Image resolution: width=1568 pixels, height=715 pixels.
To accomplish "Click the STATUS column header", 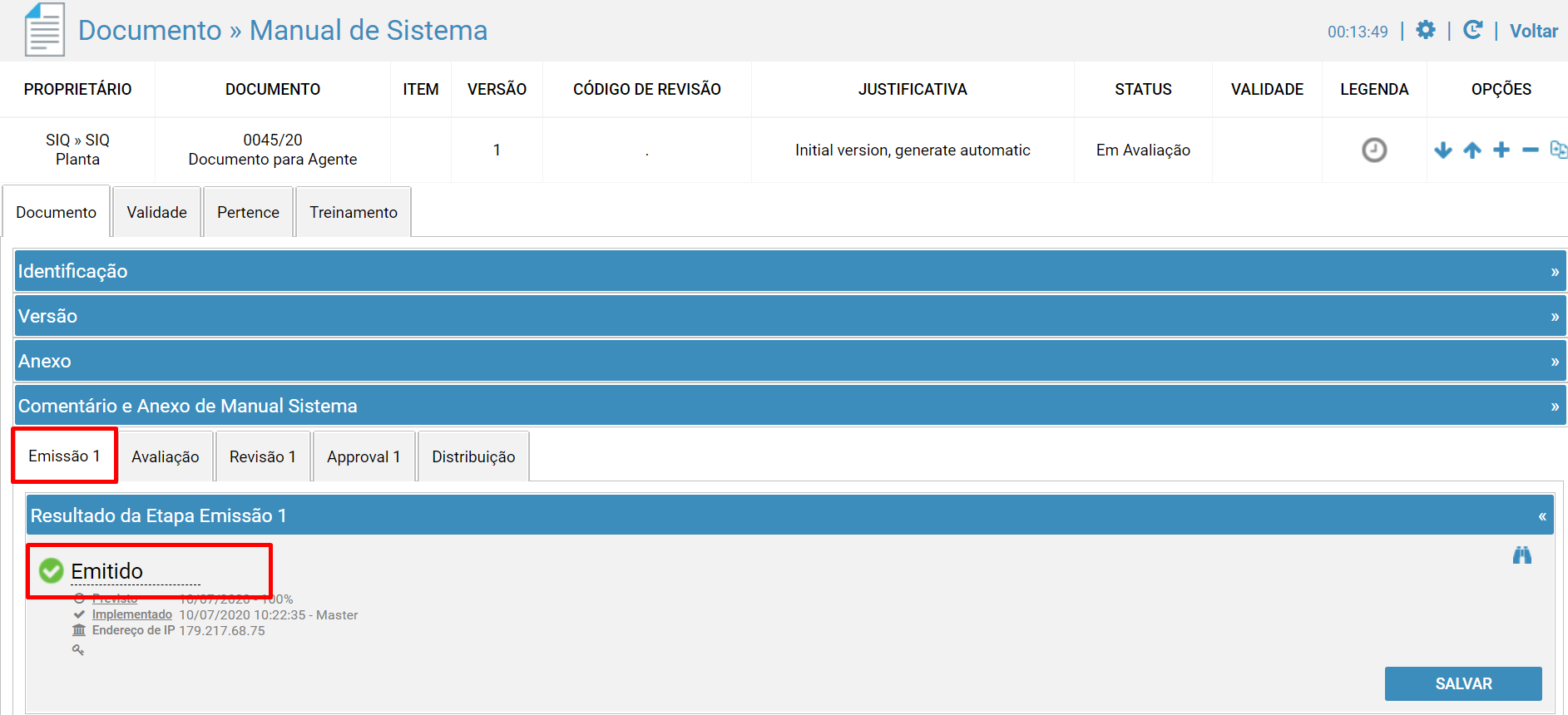I will (x=1143, y=89).
